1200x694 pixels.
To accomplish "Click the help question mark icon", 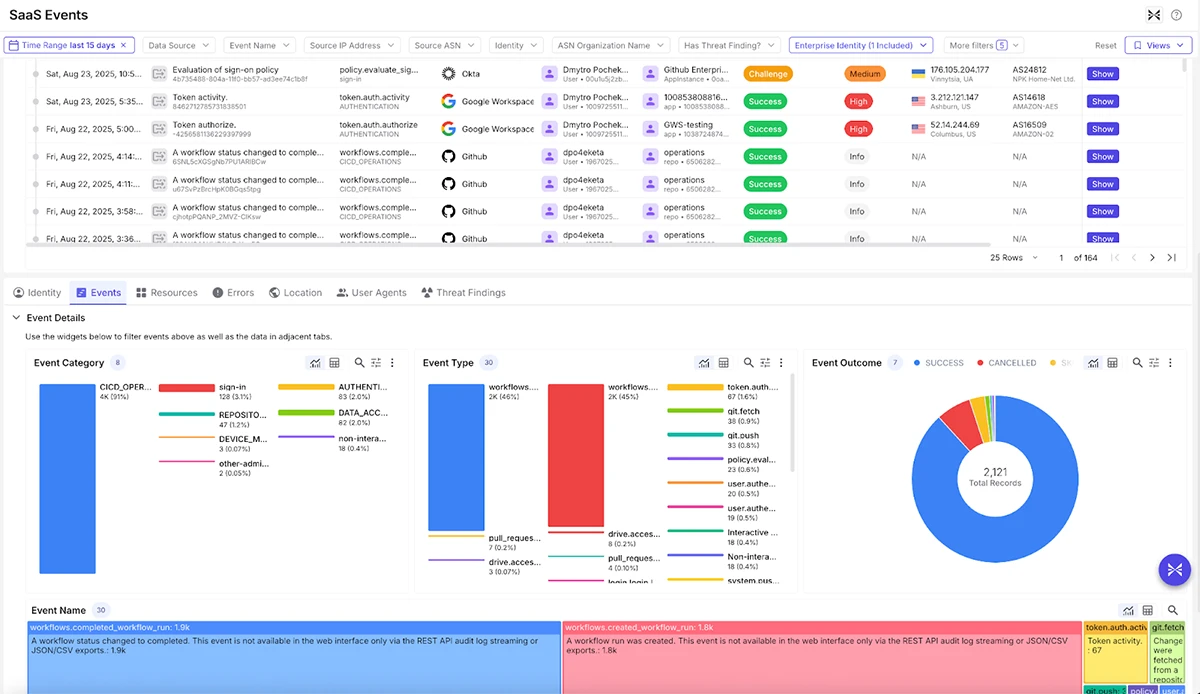I will [1177, 15].
